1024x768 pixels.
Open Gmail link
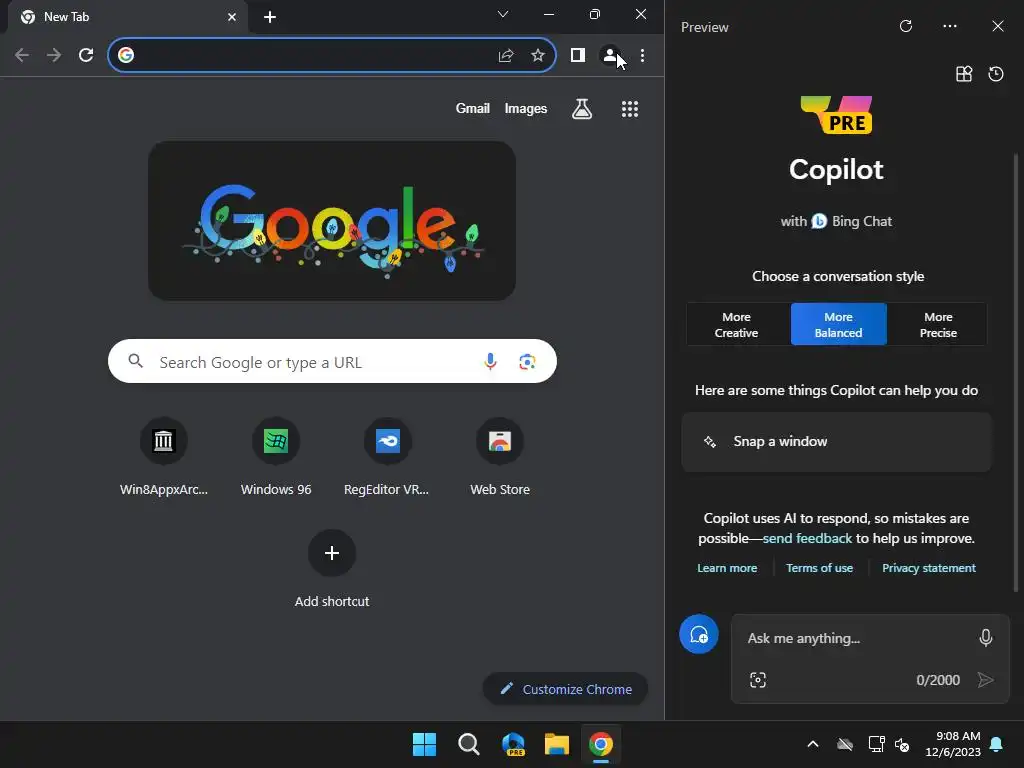472,108
